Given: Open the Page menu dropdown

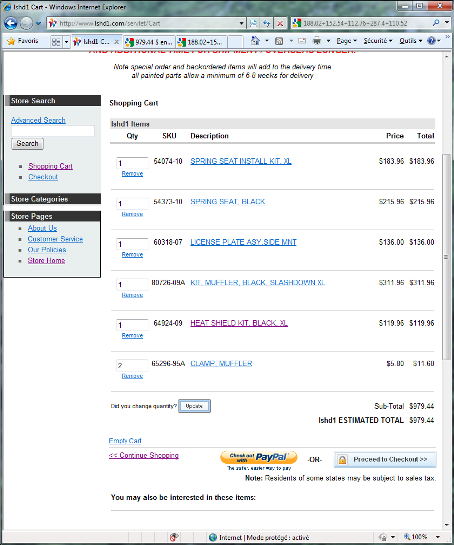Looking at the screenshot, I should [x=346, y=41].
